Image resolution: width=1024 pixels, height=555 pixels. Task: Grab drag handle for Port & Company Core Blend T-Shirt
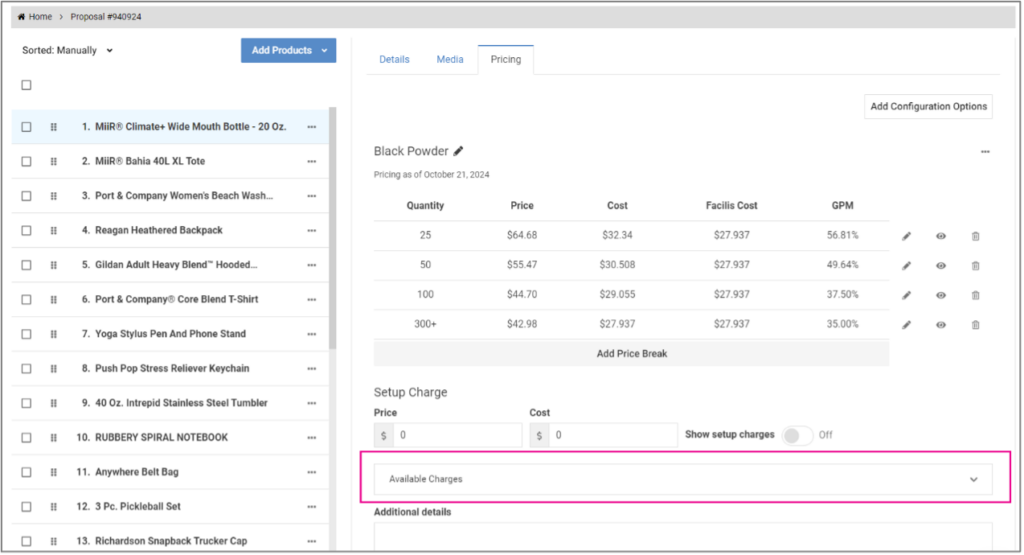click(54, 300)
